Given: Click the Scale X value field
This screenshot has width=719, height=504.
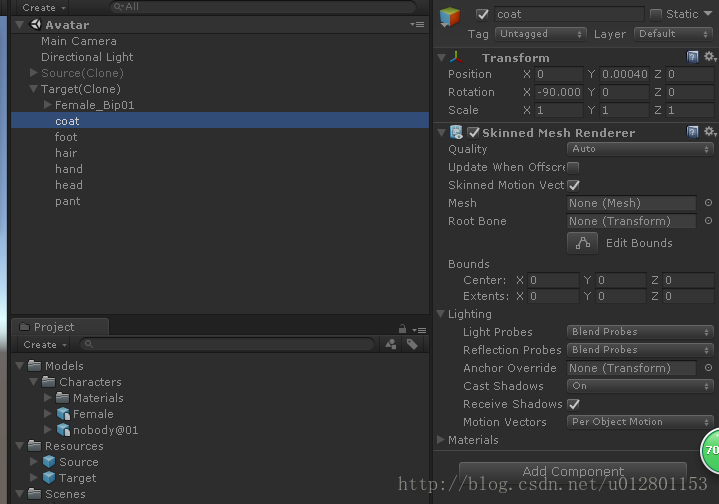Looking at the screenshot, I should coord(559,110).
